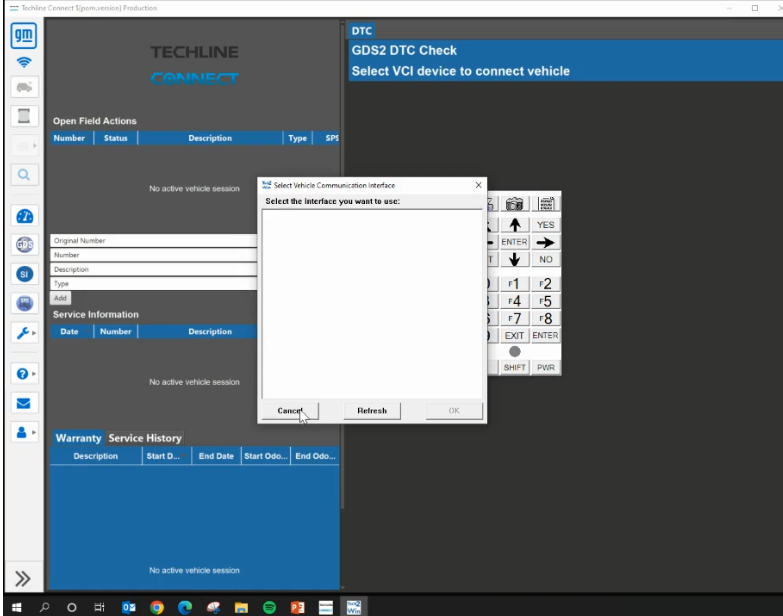783x616 pixels.
Task: Open Outlook from the taskbar
Action: click(129, 607)
